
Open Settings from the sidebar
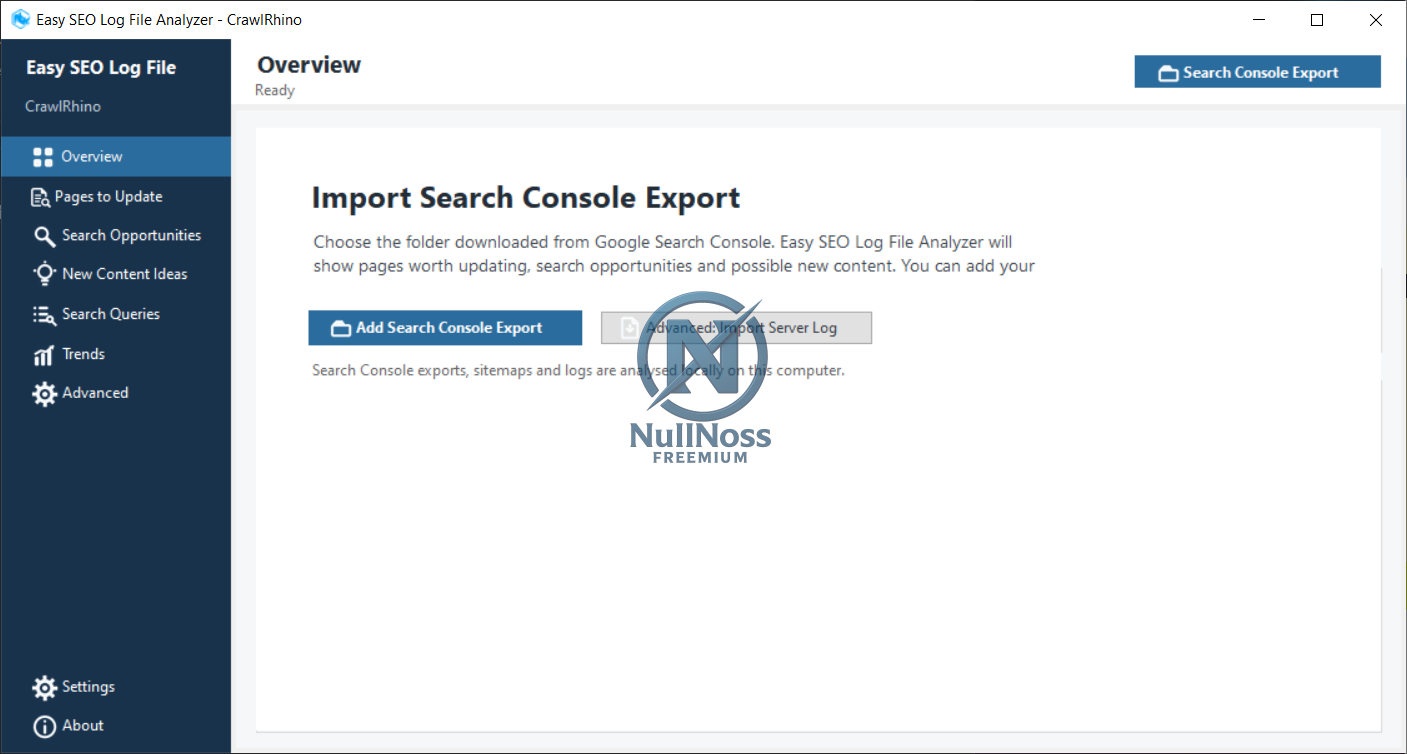point(115,687)
